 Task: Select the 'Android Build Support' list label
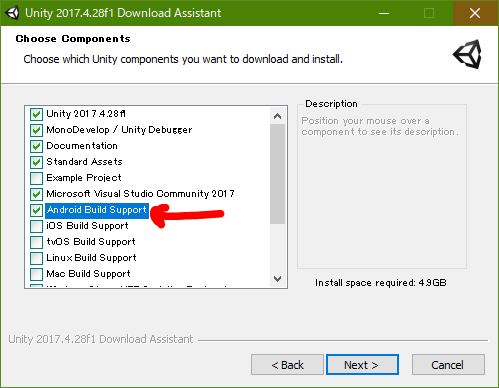(x=97, y=210)
